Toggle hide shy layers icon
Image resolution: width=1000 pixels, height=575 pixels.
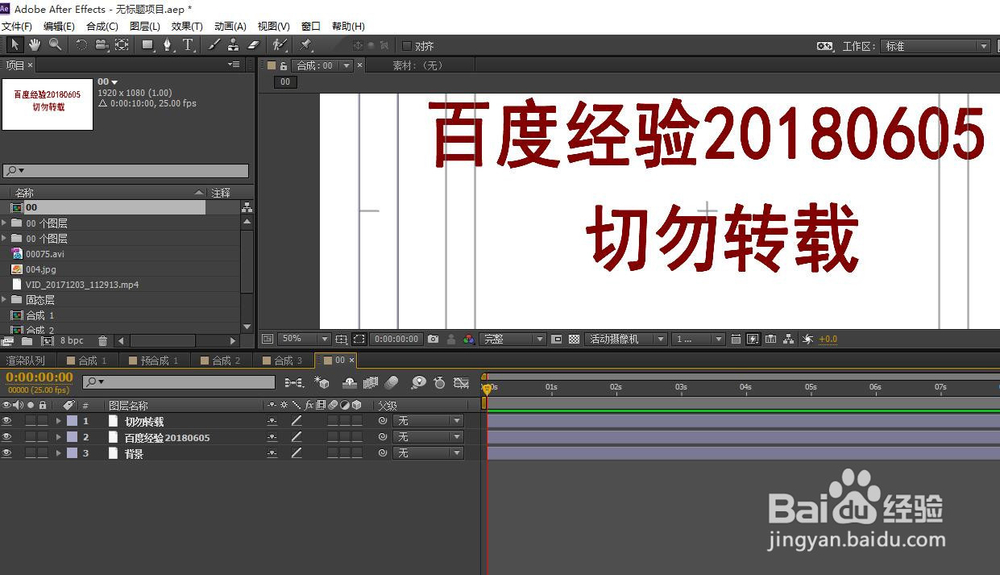tap(349, 382)
